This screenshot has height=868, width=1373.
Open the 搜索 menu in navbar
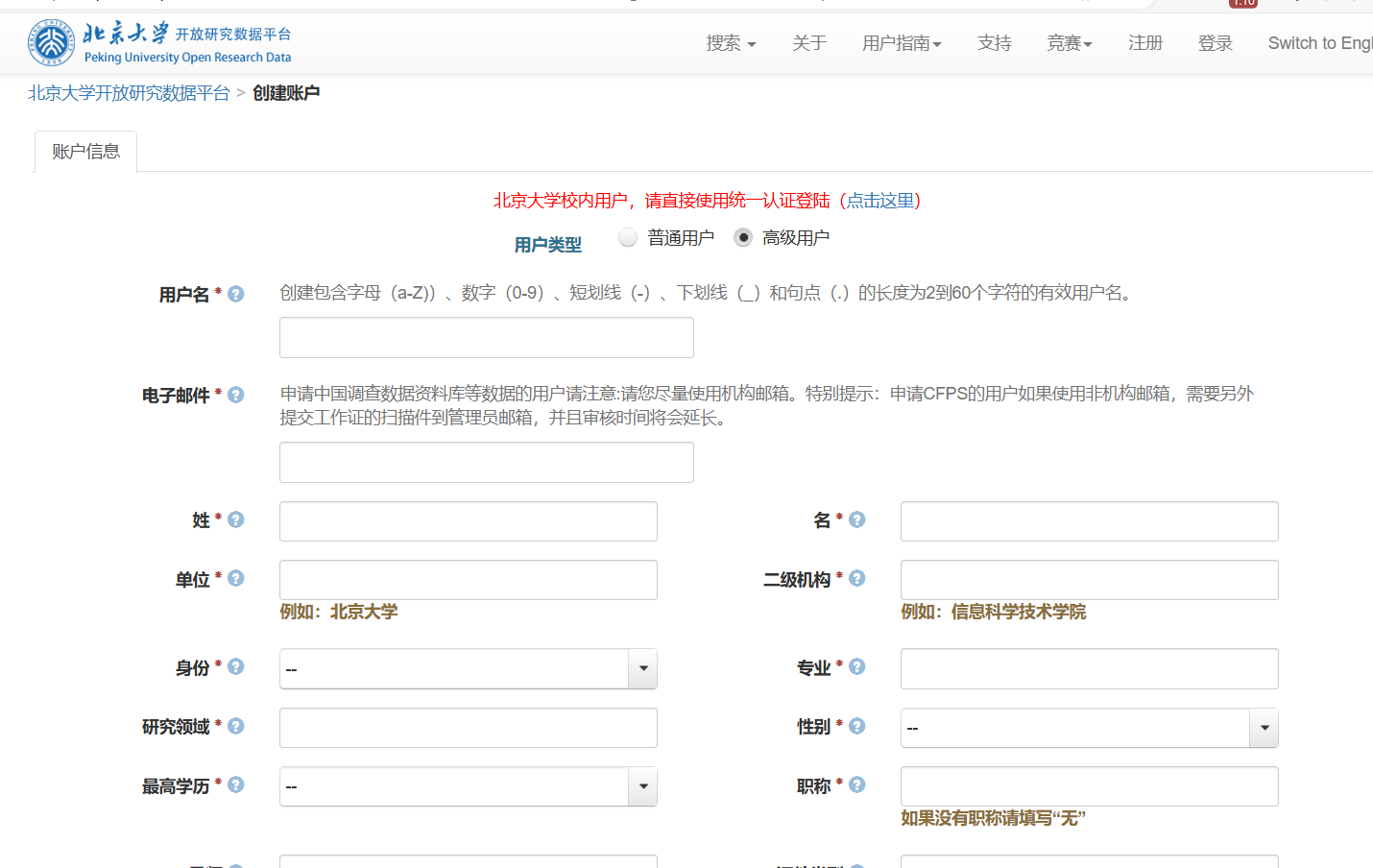pyautogui.click(x=731, y=43)
